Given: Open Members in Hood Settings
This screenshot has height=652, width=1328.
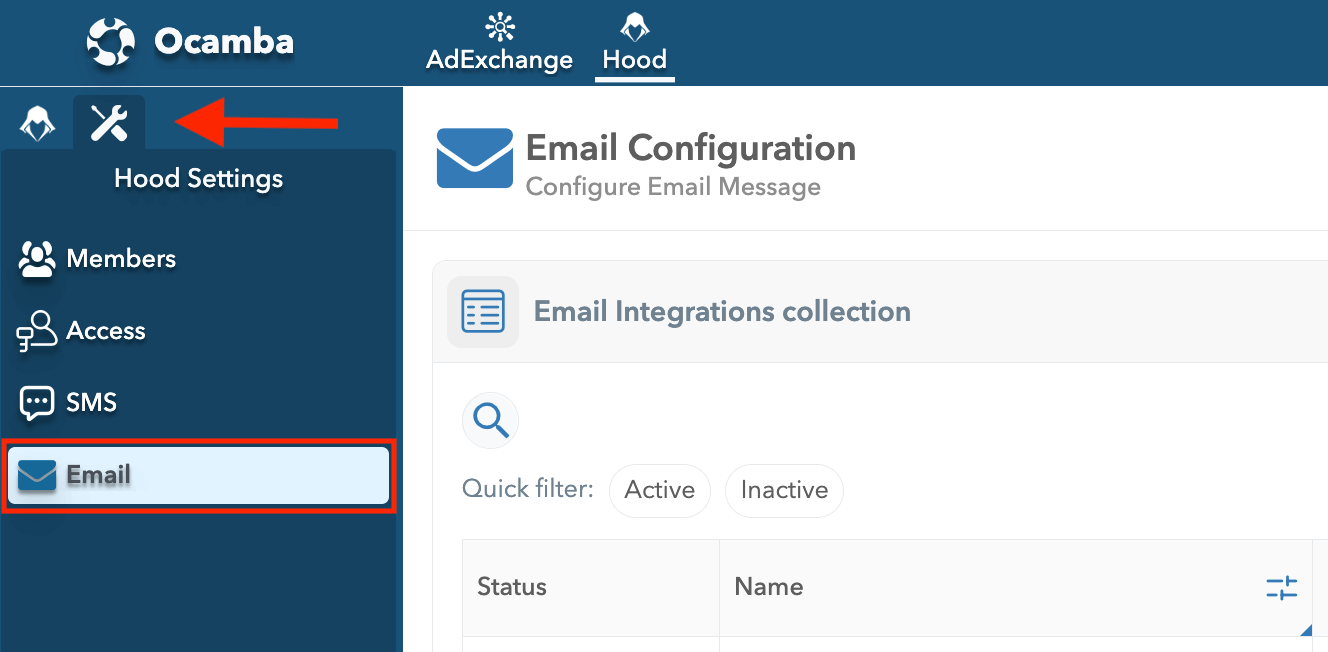Looking at the screenshot, I should (x=198, y=259).
